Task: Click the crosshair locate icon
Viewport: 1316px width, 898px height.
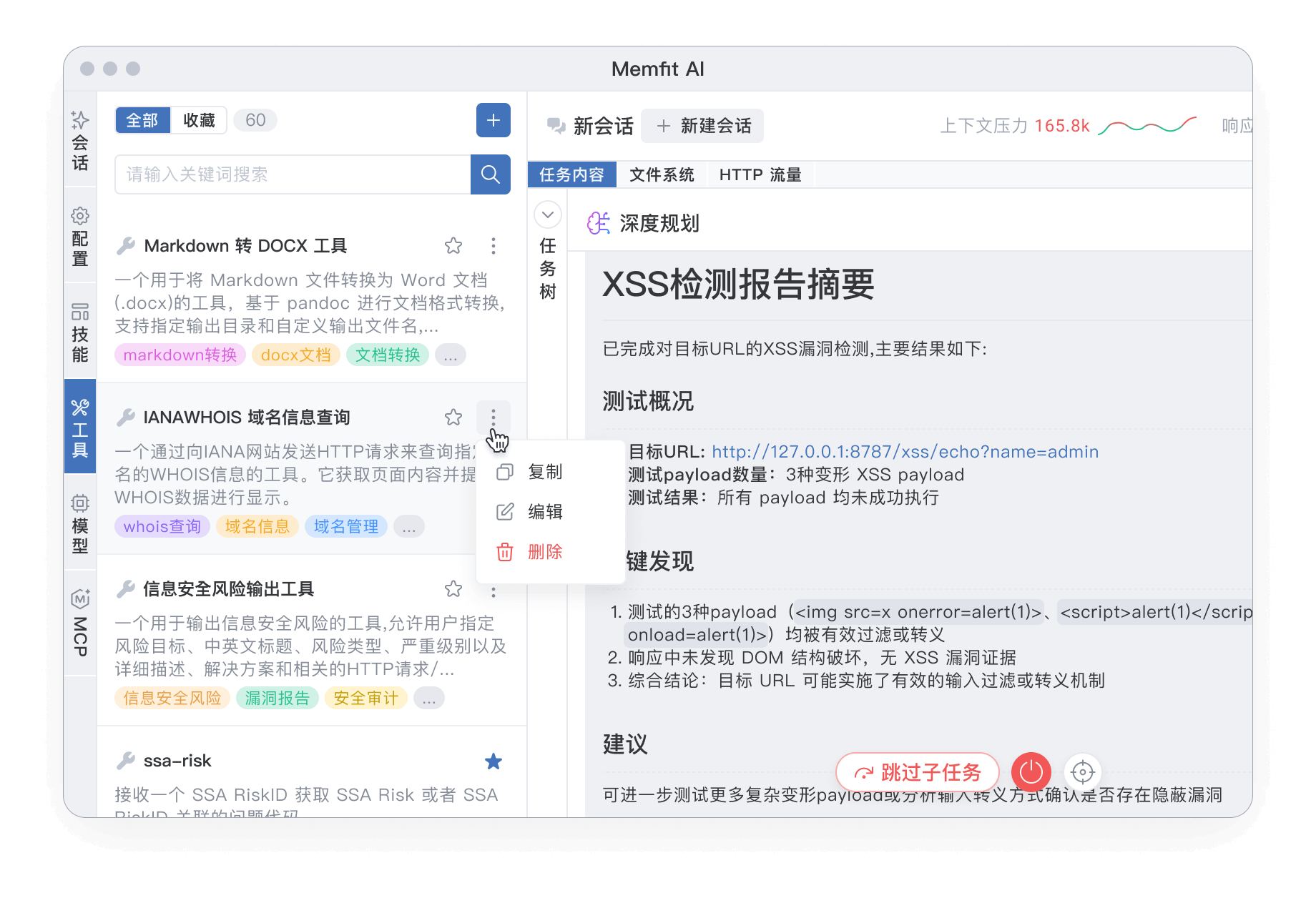Action: point(1082,772)
